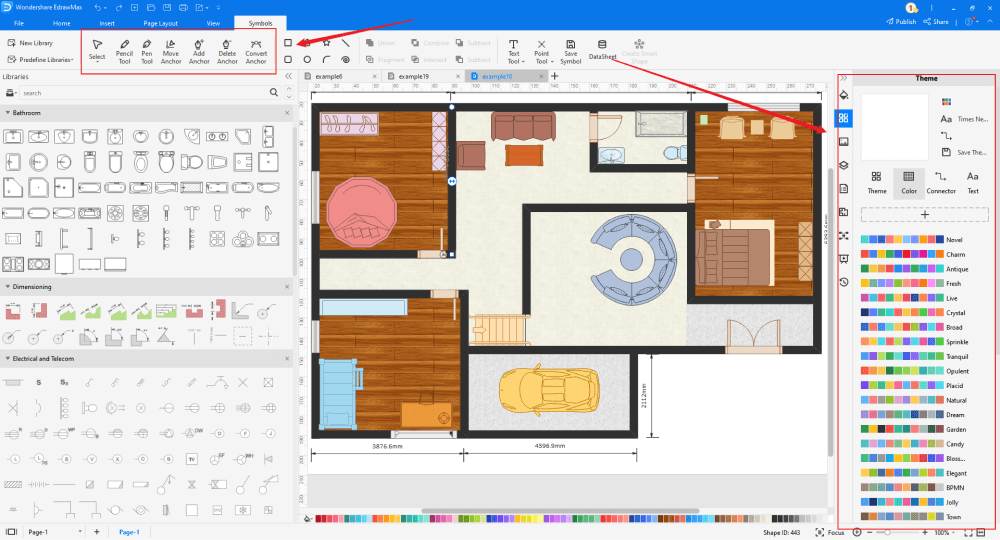Viewport: 1000px width, 540px height.
Task: Select the yellow car on the floor plan
Action: [x=549, y=390]
